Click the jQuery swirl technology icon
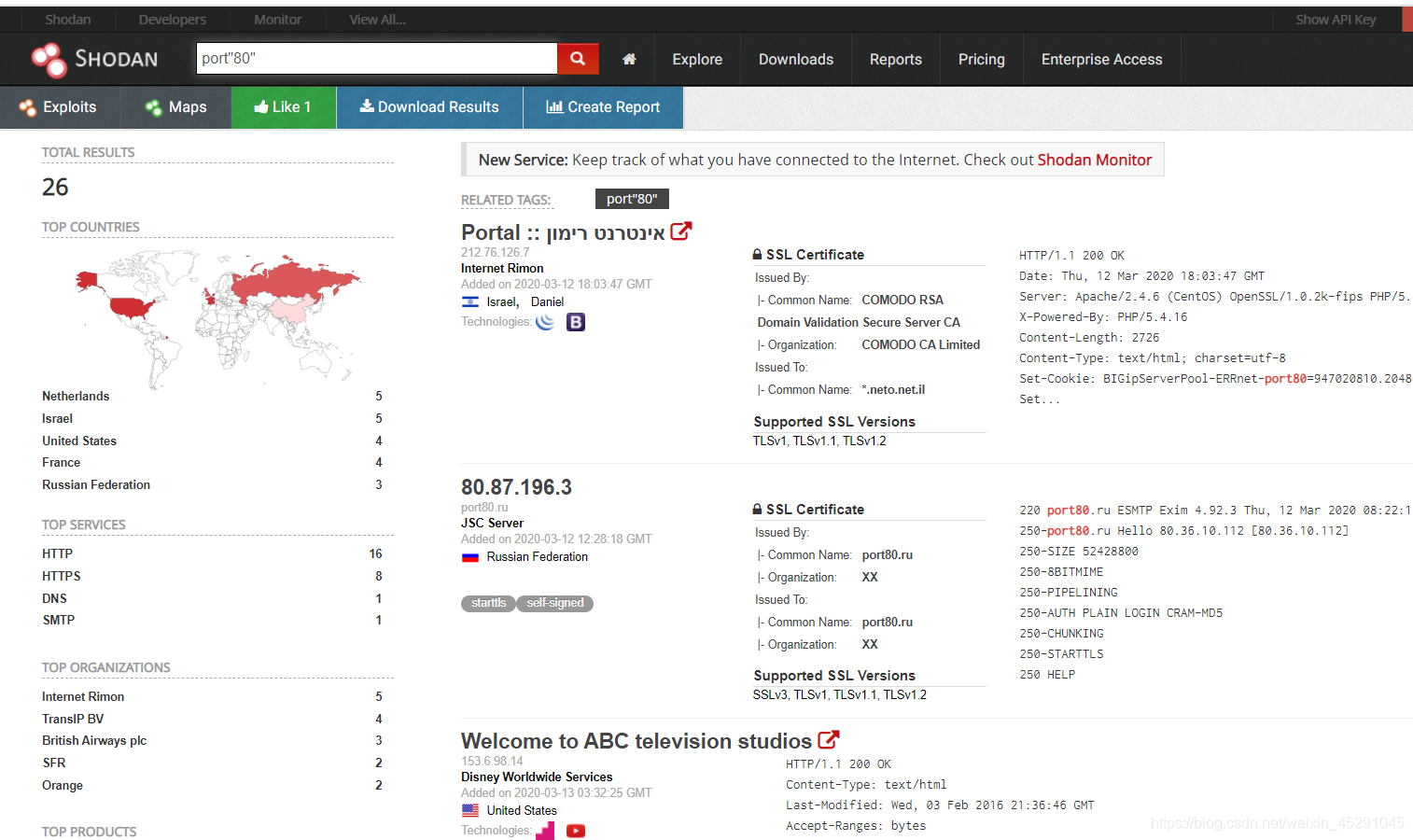The image size is (1413, 840). (545, 322)
